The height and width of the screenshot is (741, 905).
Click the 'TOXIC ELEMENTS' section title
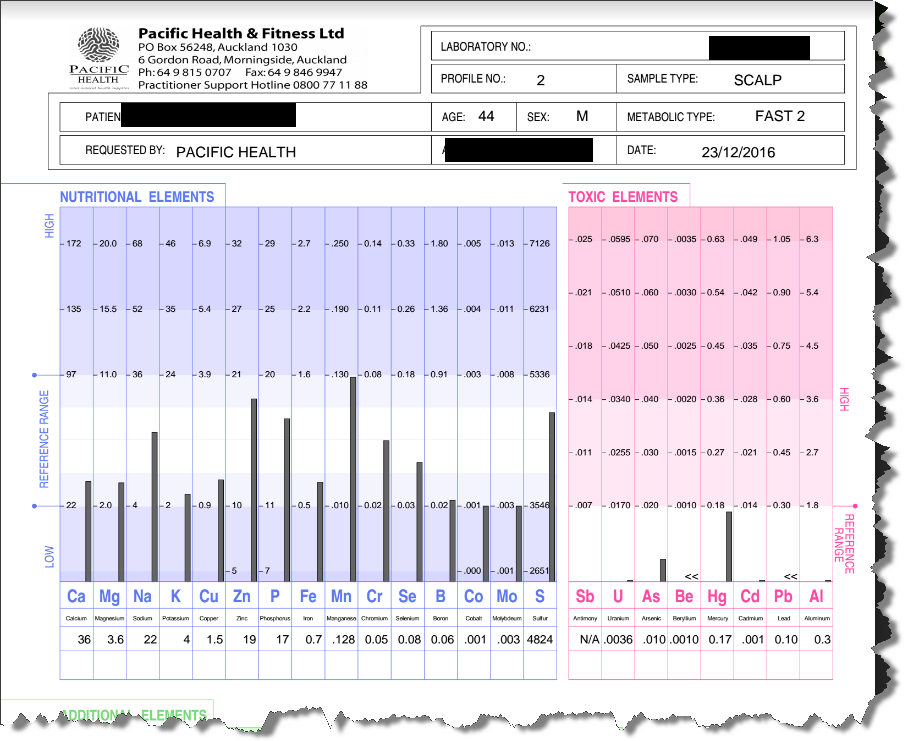coord(623,197)
